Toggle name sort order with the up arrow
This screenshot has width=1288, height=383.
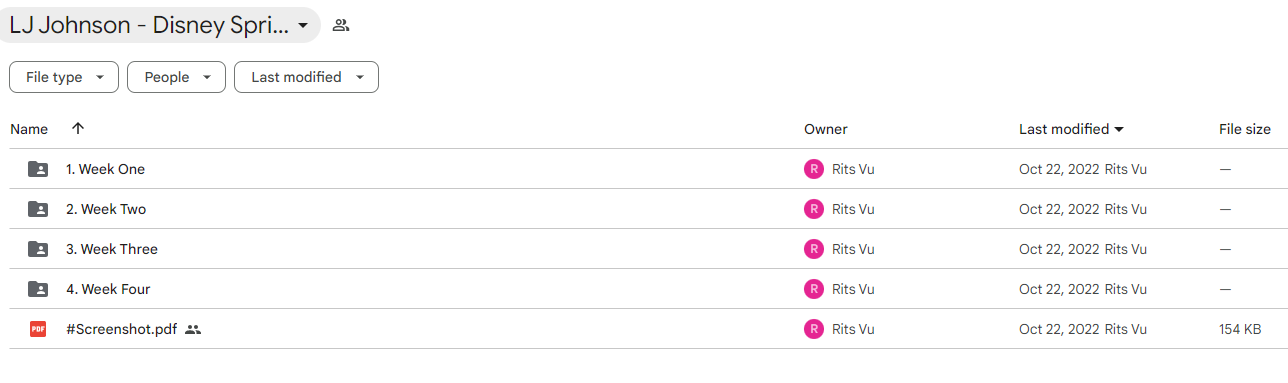point(78,129)
